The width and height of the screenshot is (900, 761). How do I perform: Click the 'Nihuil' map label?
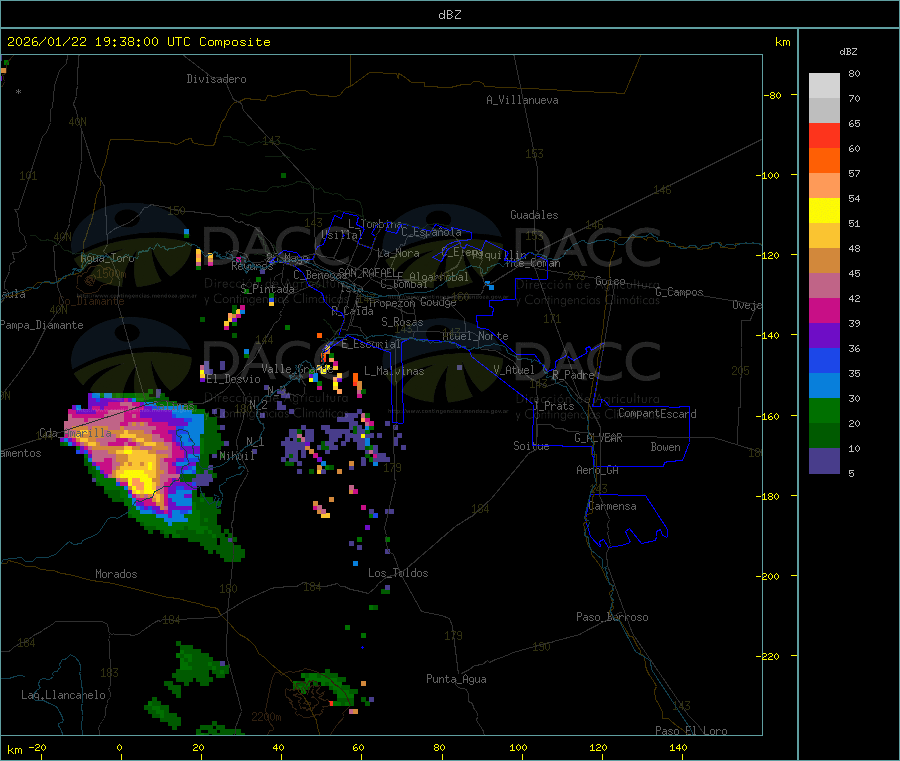237,456
